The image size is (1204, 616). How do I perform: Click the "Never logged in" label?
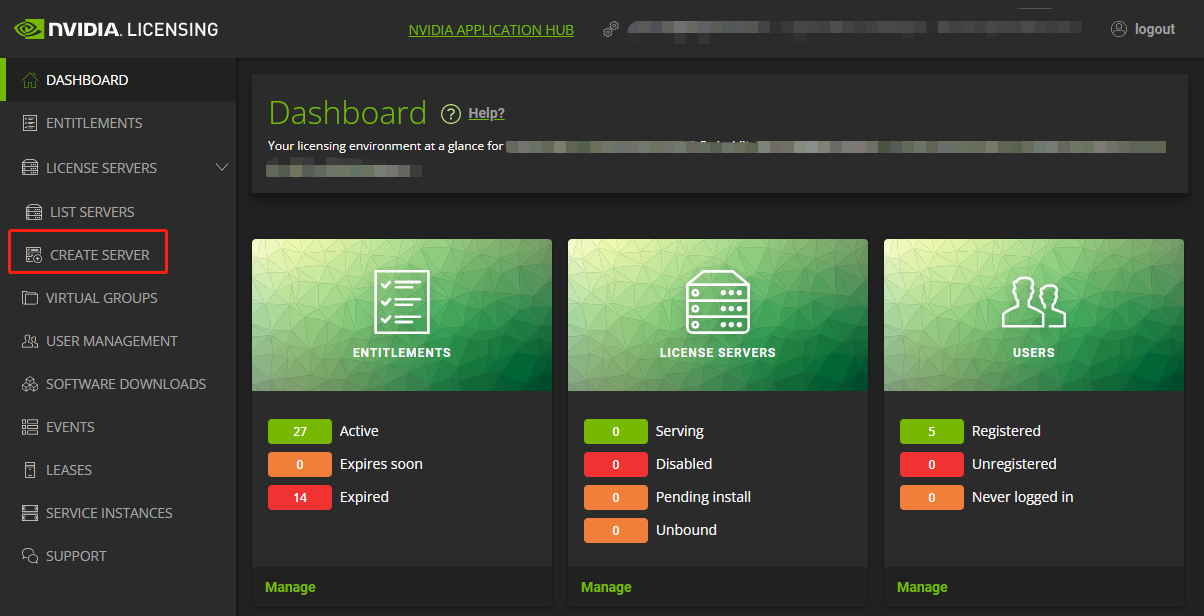point(1022,497)
